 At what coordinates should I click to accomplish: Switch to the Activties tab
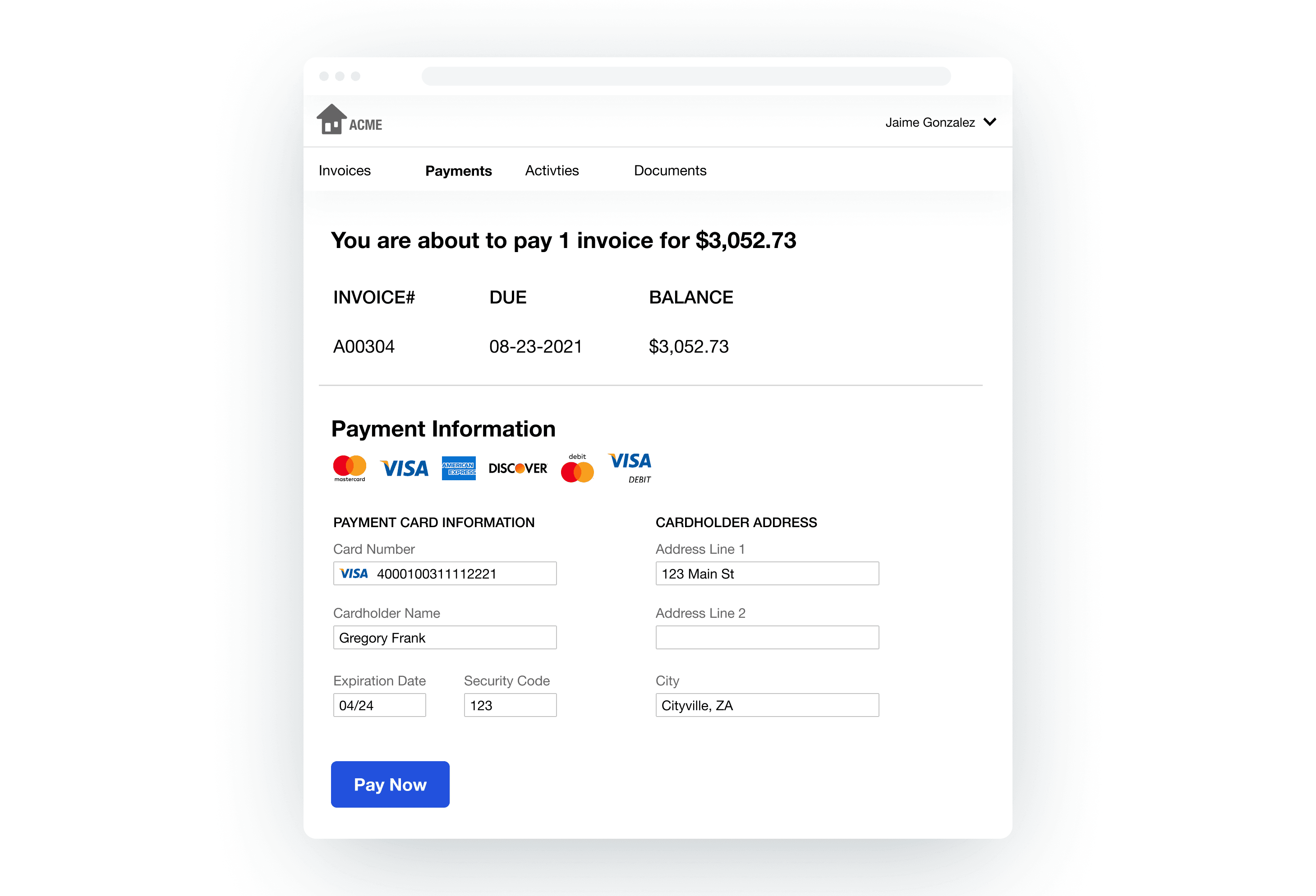click(552, 170)
